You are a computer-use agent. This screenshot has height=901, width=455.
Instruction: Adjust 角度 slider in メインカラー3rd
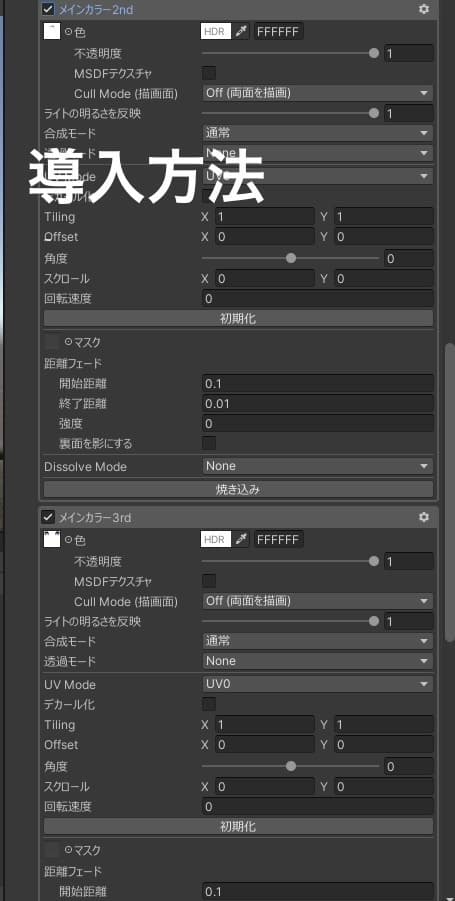(x=291, y=766)
